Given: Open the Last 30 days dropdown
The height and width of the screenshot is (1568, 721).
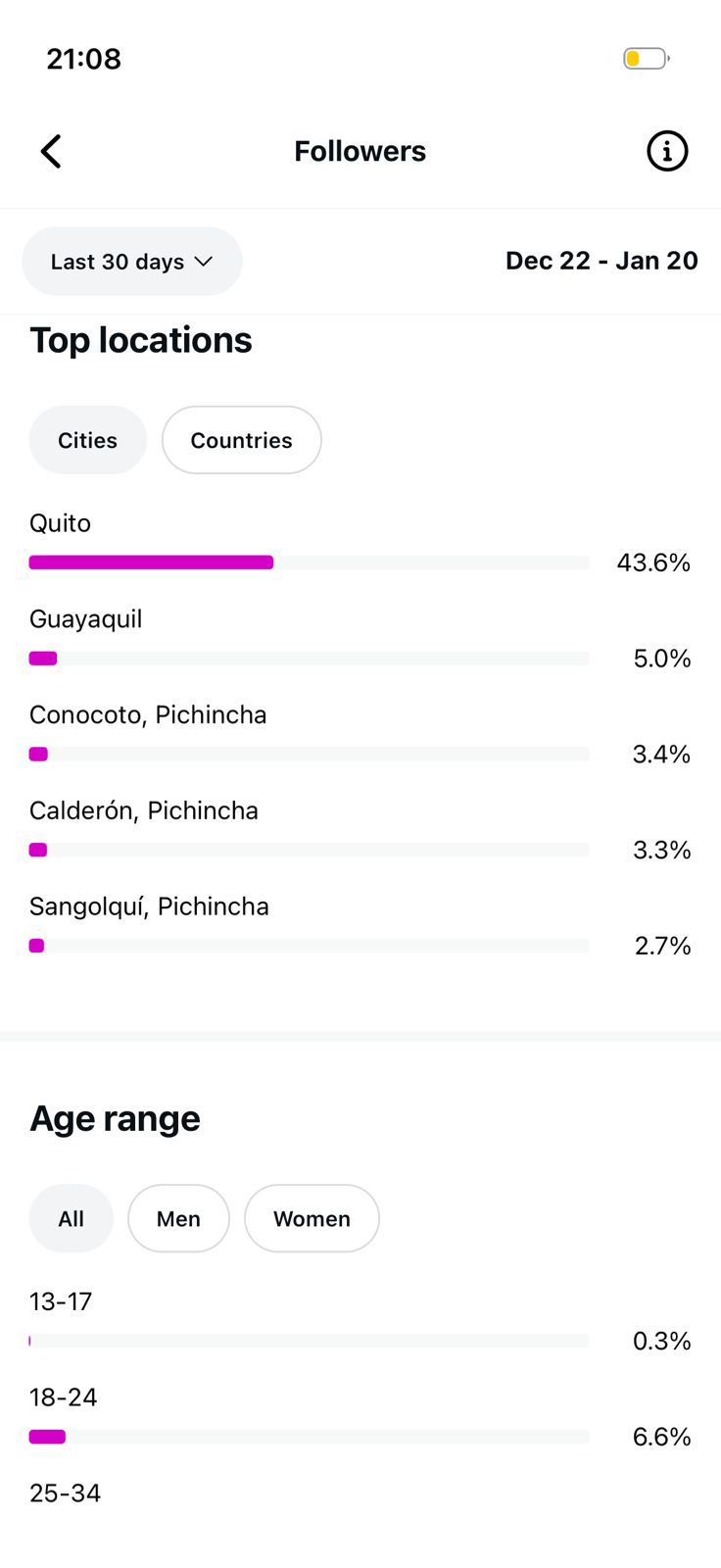Looking at the screenshot, I should point(131,262).
